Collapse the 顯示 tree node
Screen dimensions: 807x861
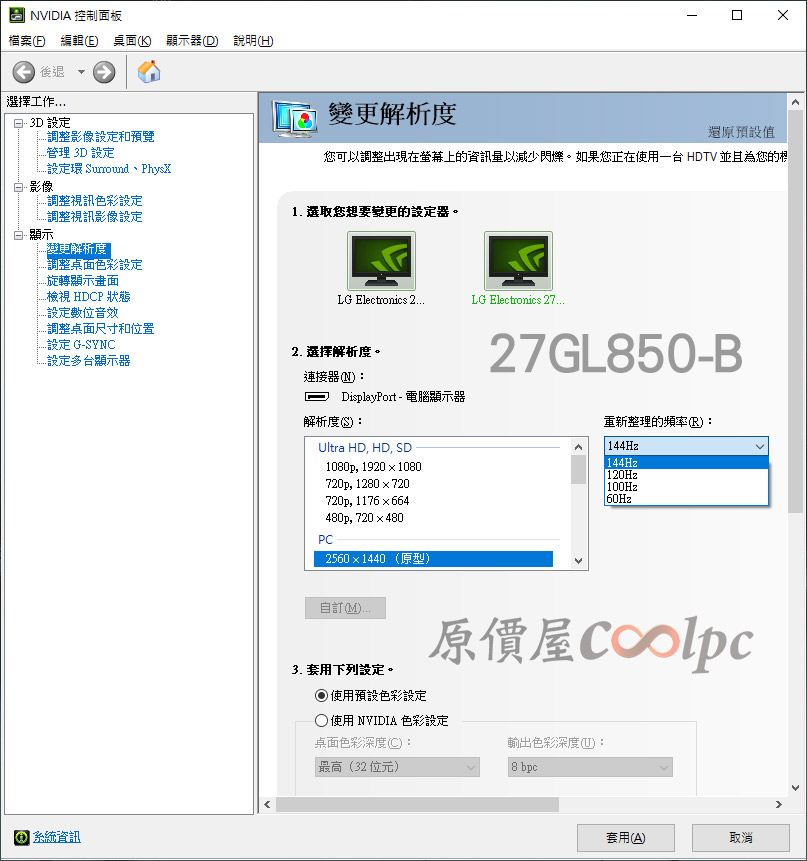click(19, 234)
